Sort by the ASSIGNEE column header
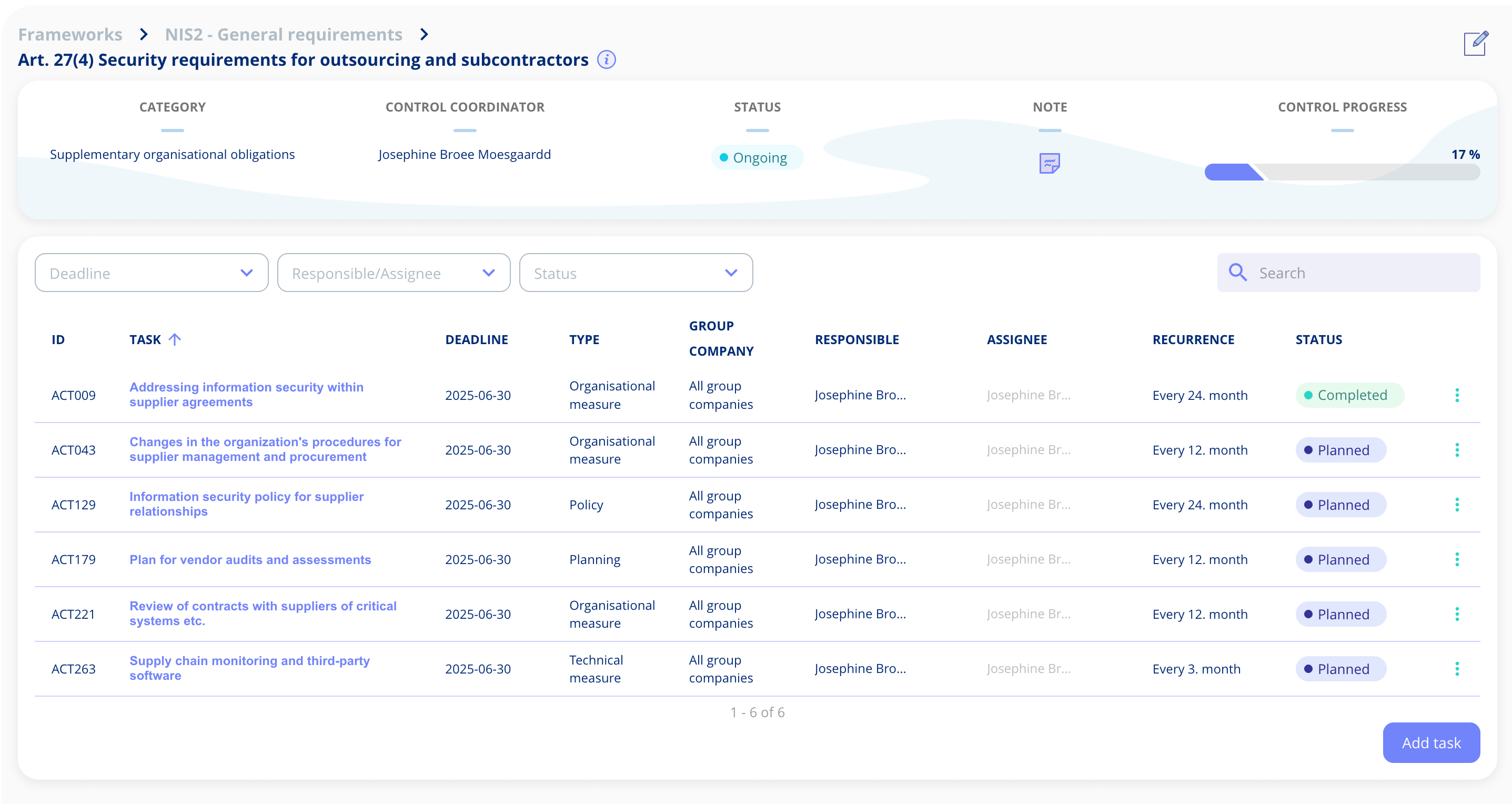This screenshot has height=804, width=1512. pos(1016,339)
